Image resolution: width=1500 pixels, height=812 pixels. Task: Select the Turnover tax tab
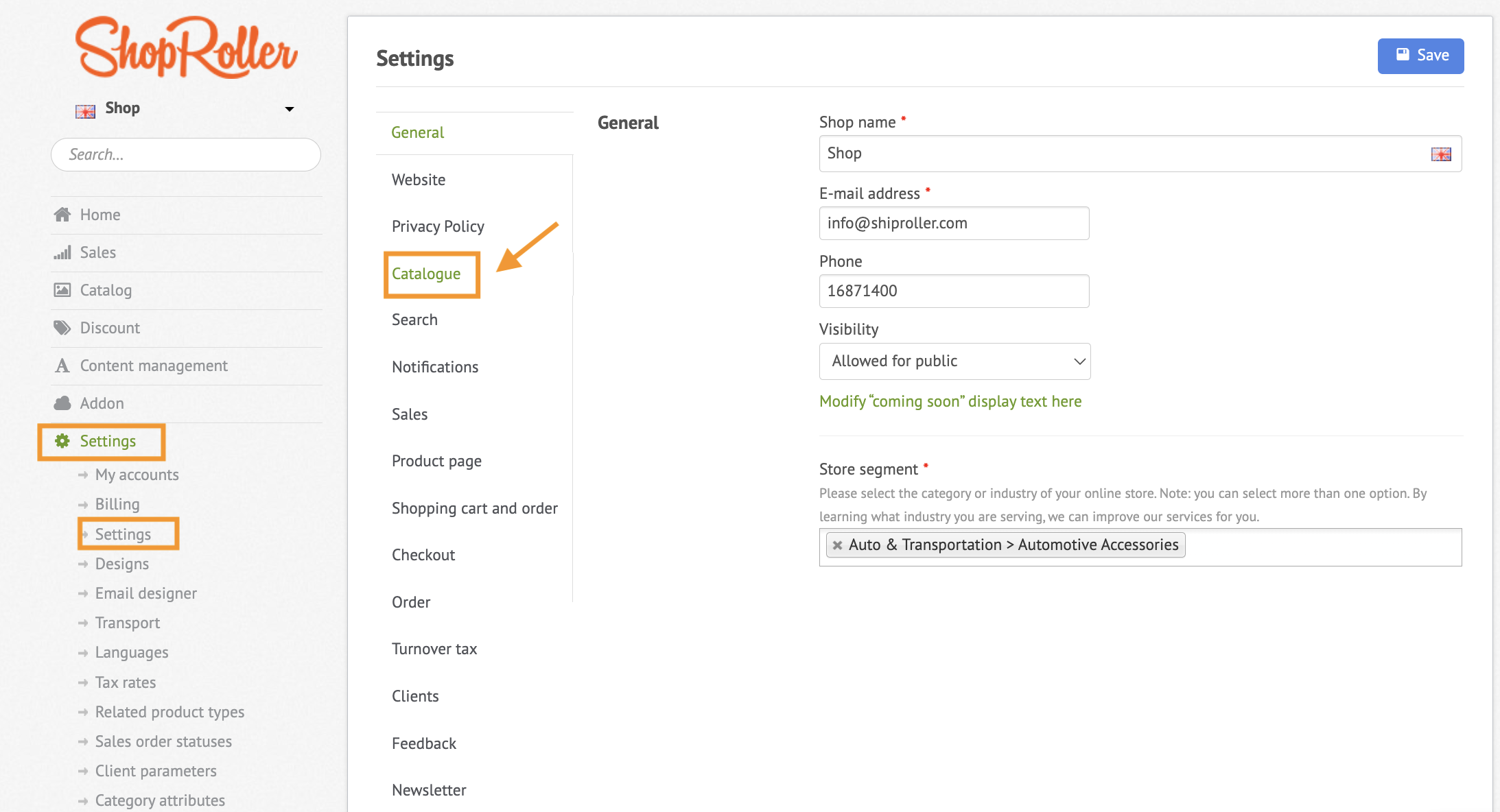click(x=434, y=649)
